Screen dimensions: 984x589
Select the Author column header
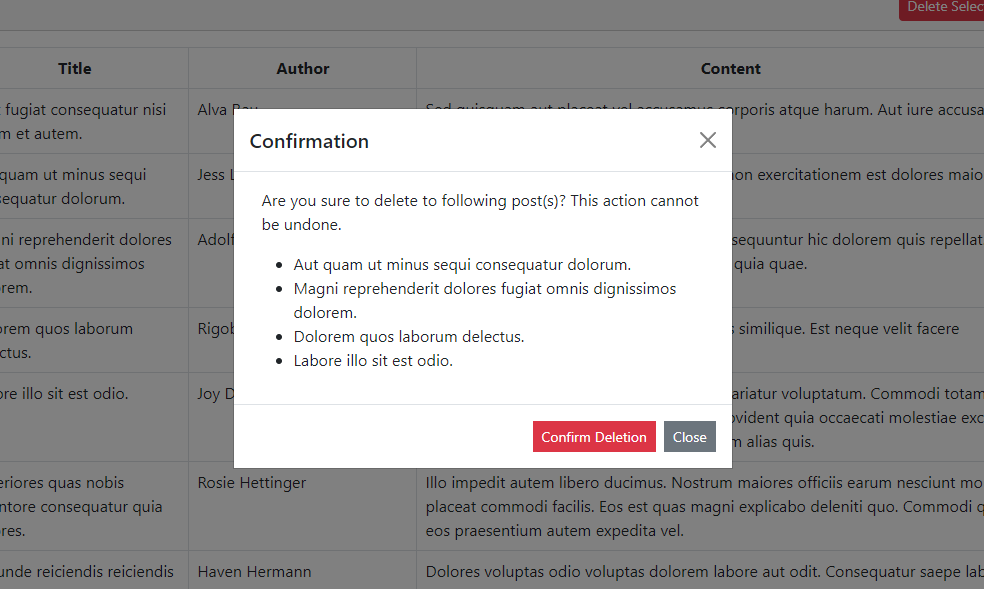(302, 68)
